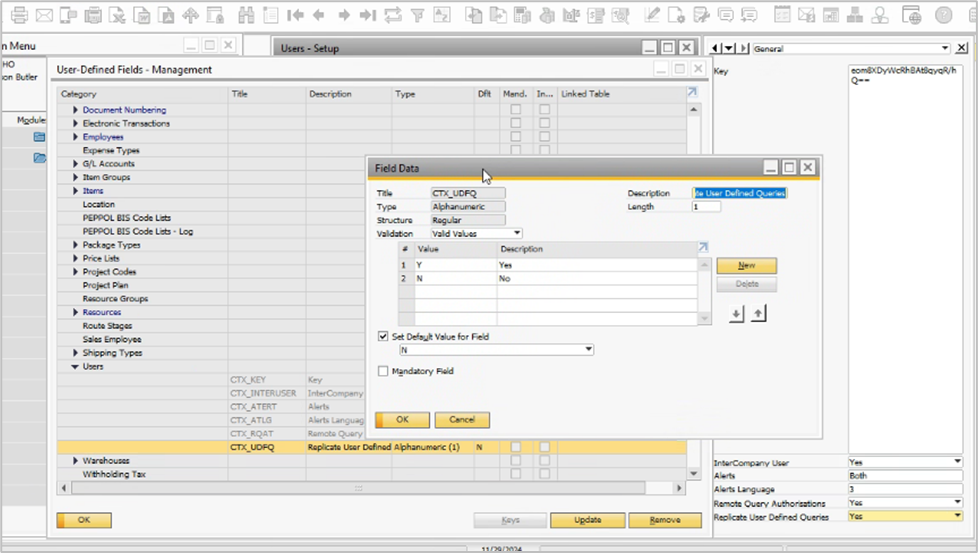Toggle Mandatory checkbox on CTX_UDFQ row

516,447
